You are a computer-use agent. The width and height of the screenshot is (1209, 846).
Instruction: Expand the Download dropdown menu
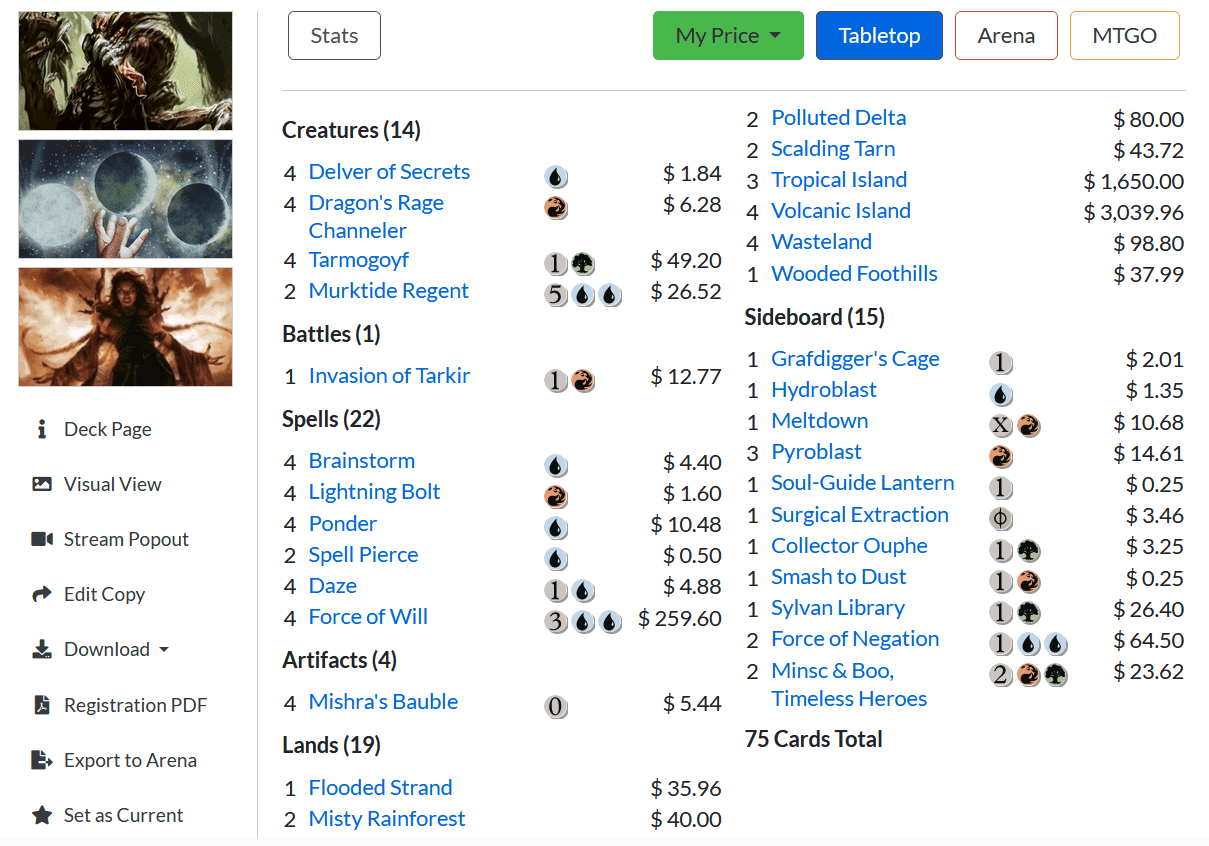pos(117,649)
